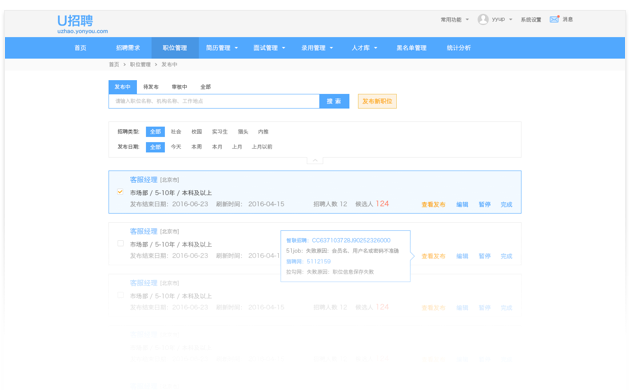The height and width of the screenshot is (390, 630).
Task: Expand the 录用管理 menu dropdown
Action: pos(331,48)
